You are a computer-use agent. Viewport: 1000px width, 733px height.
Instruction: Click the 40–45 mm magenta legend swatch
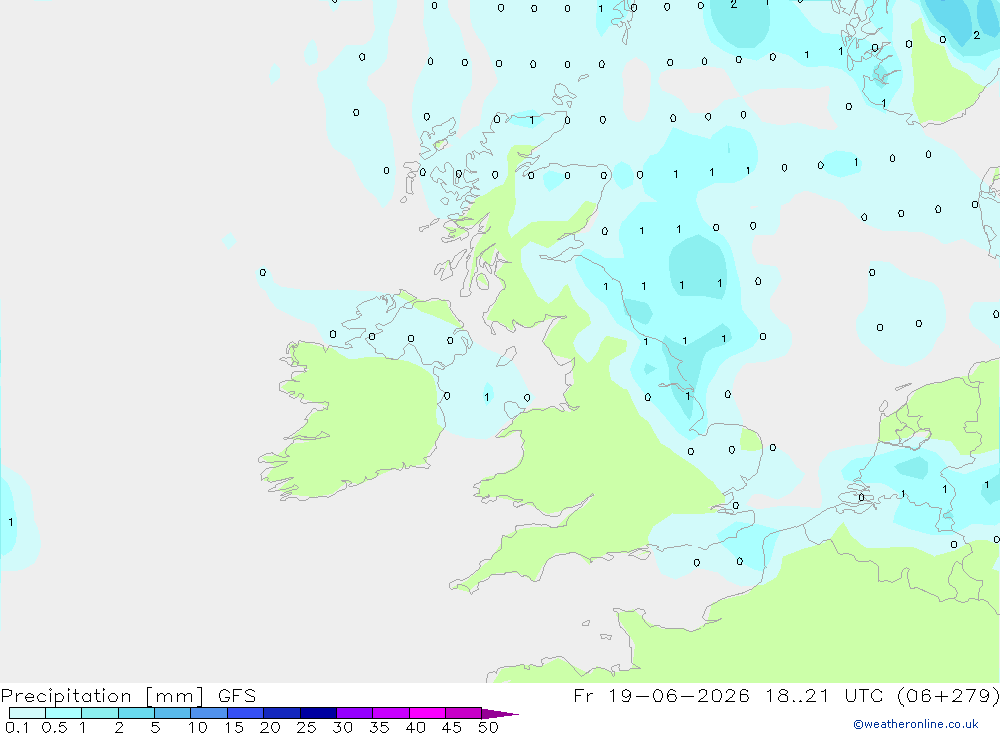click(427, 713)
